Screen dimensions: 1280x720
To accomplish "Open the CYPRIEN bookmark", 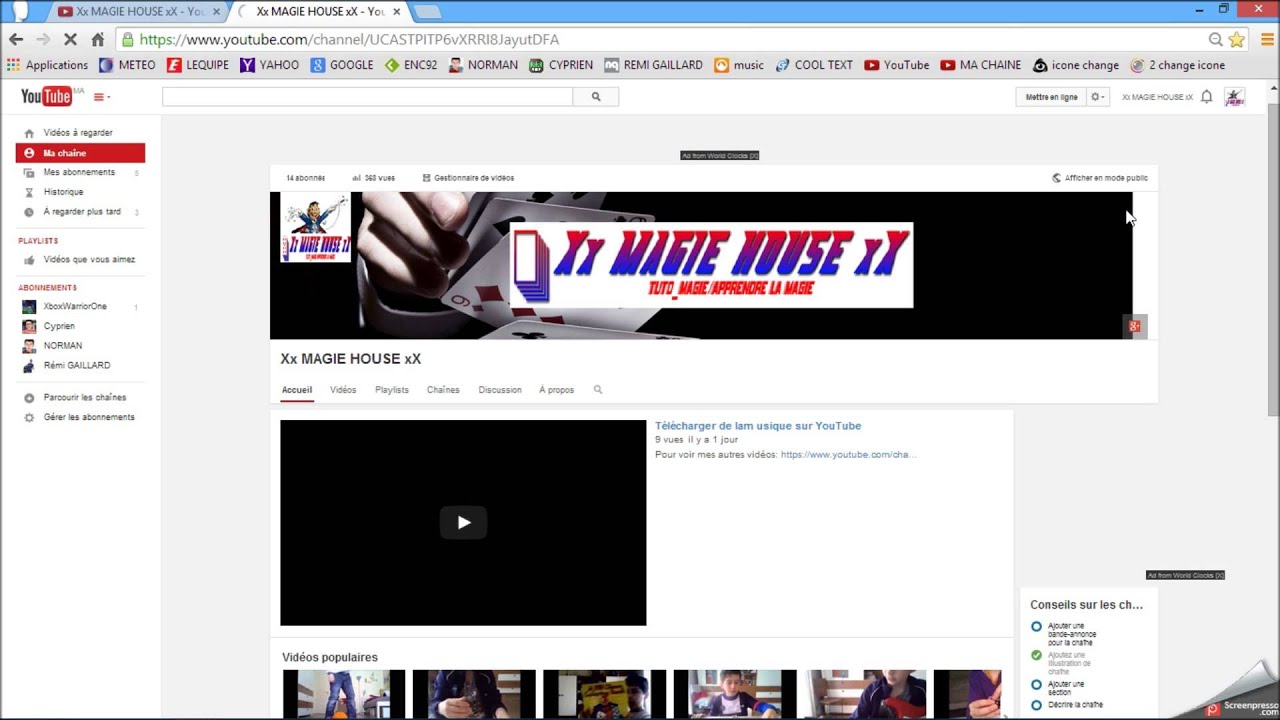I will [x=561, y=65].
